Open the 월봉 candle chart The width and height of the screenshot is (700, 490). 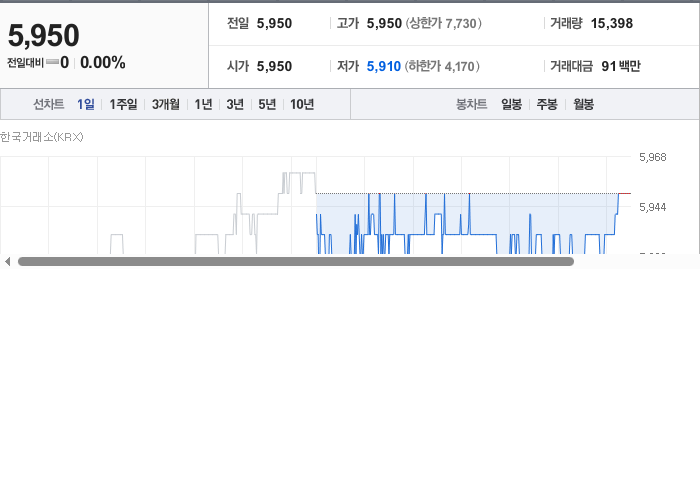click(583, 104)
